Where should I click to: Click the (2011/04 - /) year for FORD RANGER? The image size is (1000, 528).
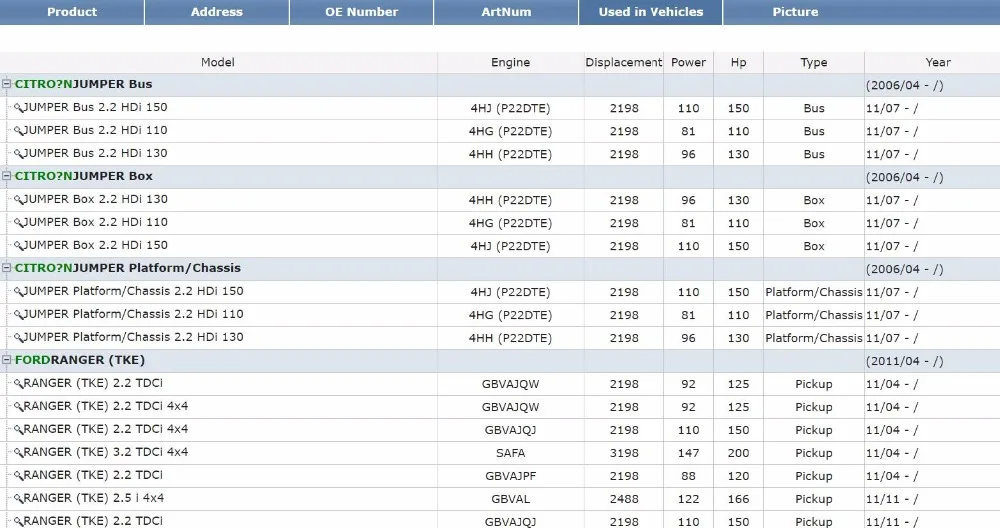click(x=904, y=361)
